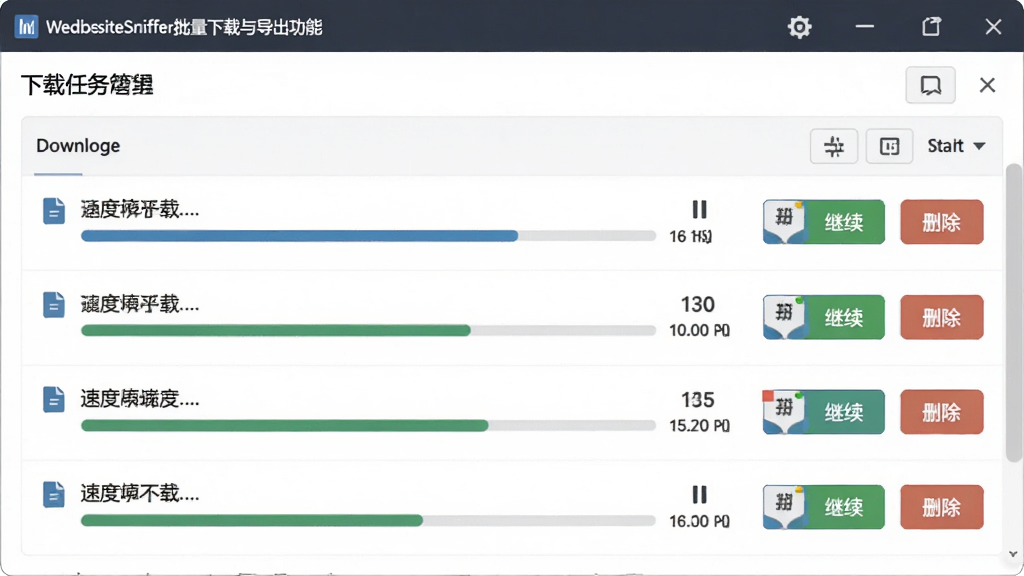The image size is (1024, 576).
Task: Click the layout panel icon beside Stalt
Action: (889, 146)
